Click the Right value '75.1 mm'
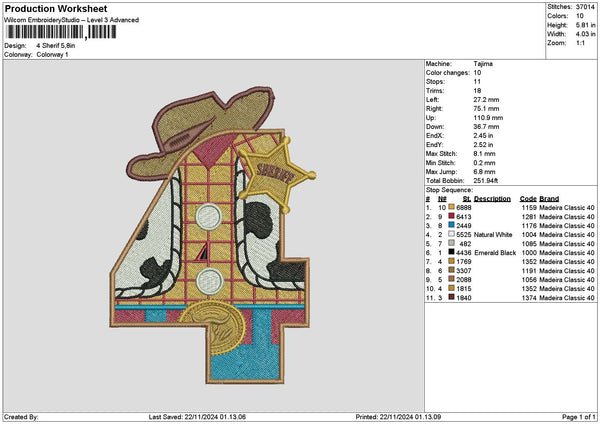Image resolution: width=600 pixels, height=424 pixels. pos(486,109)
